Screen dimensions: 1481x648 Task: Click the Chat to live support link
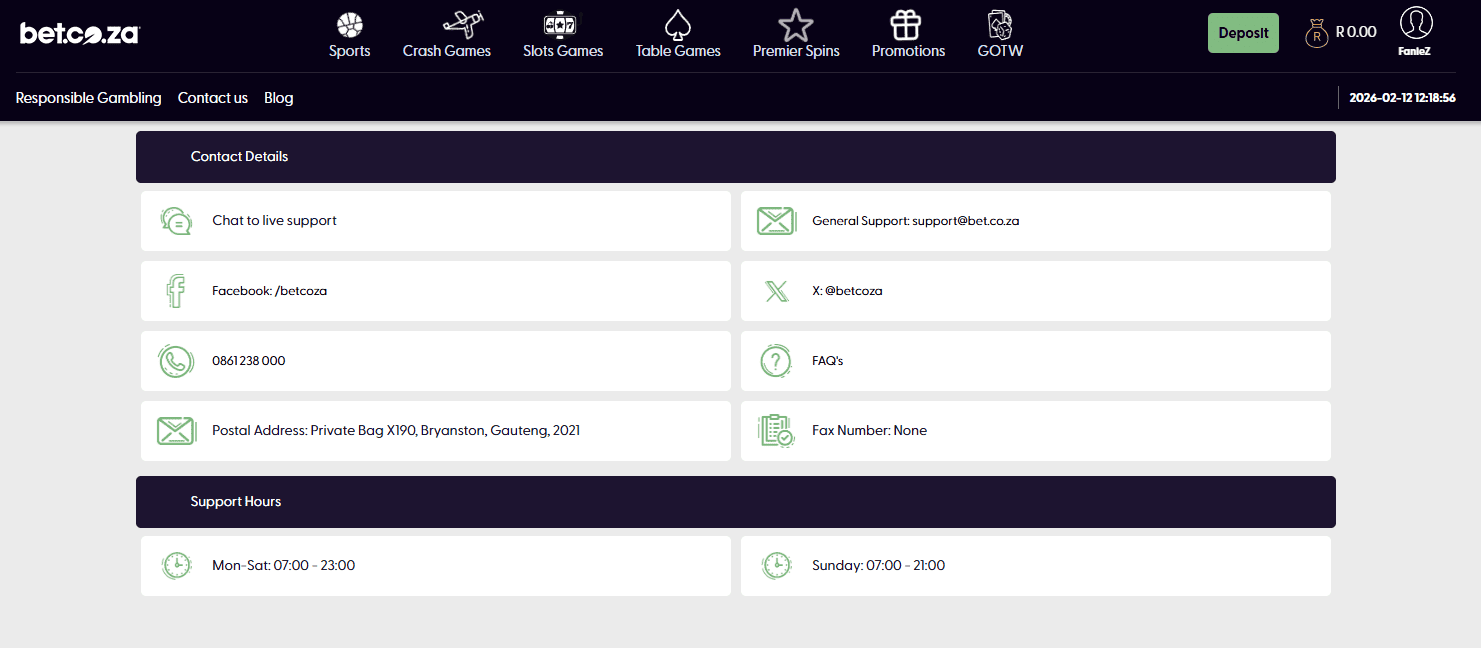tap(274, 221)
